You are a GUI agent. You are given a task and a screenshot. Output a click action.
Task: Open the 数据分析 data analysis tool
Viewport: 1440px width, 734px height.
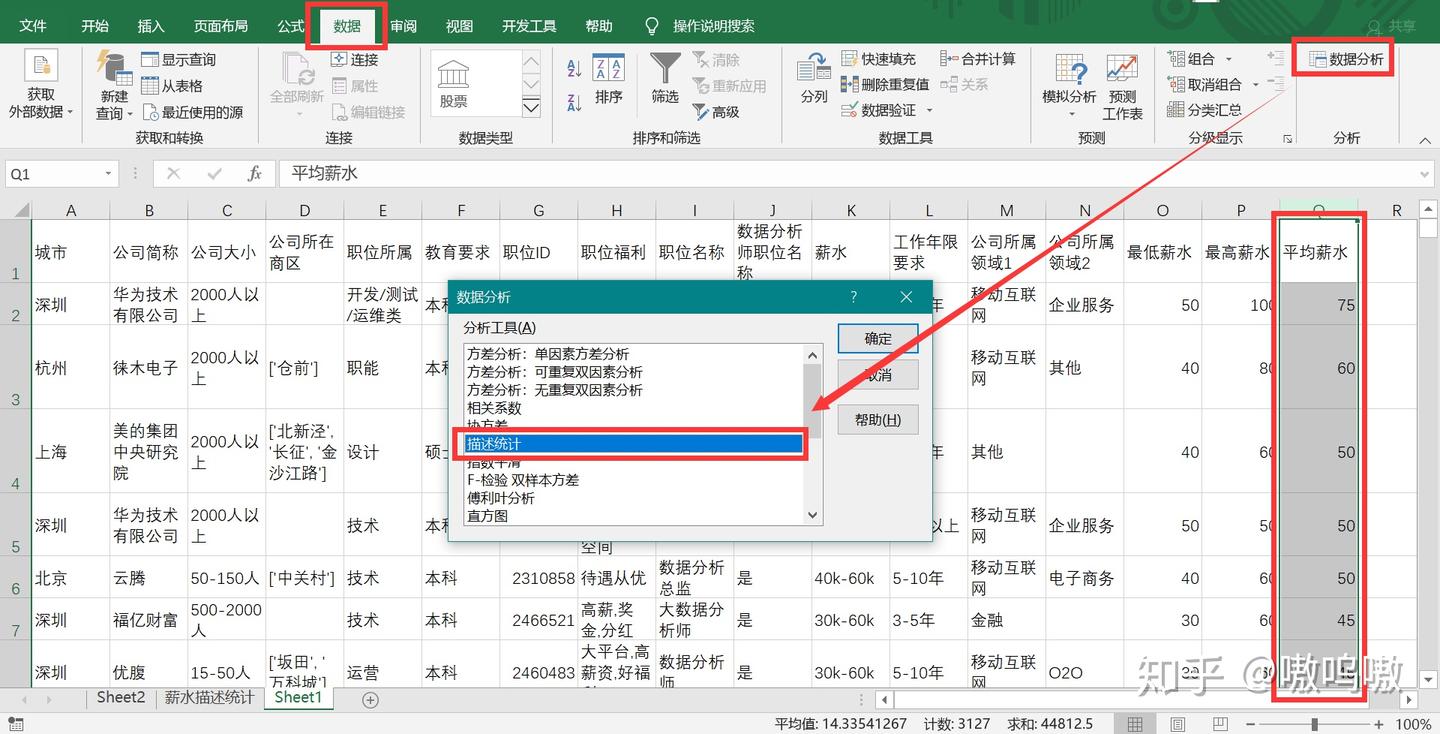[x=1344, y=57]
